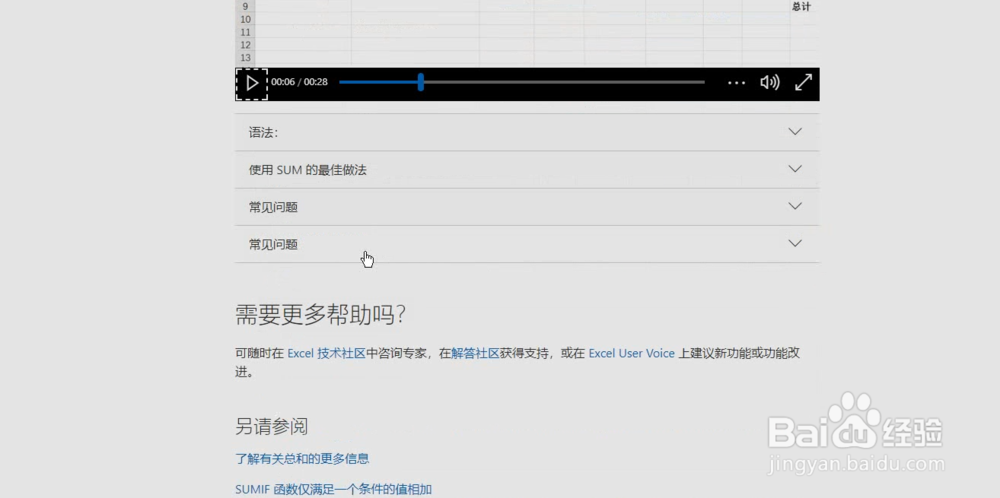
Task: Expand the 语法 section
Action: (527, 133)
